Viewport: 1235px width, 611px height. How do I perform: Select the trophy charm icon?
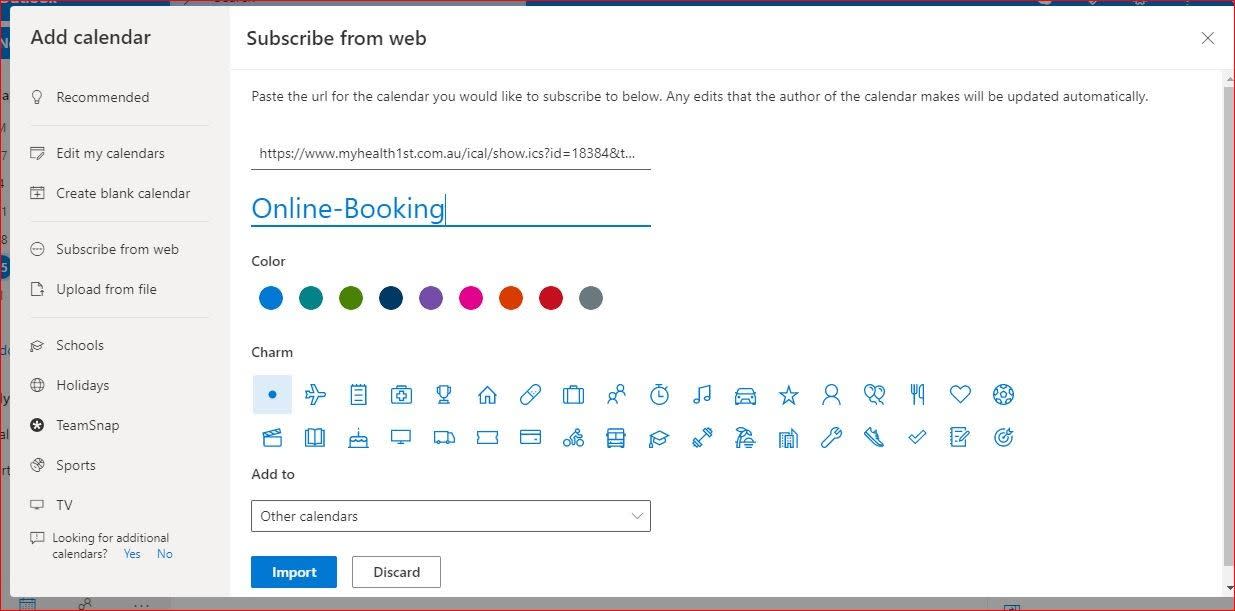pos(444,395)
